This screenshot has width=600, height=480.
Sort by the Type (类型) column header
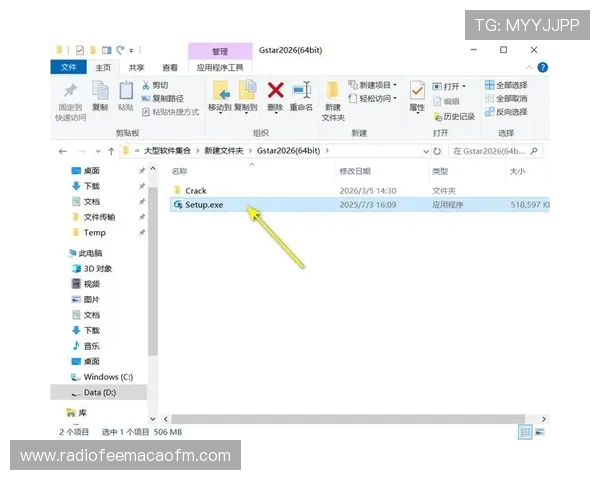pyautogui.click(x=440, y=171)
